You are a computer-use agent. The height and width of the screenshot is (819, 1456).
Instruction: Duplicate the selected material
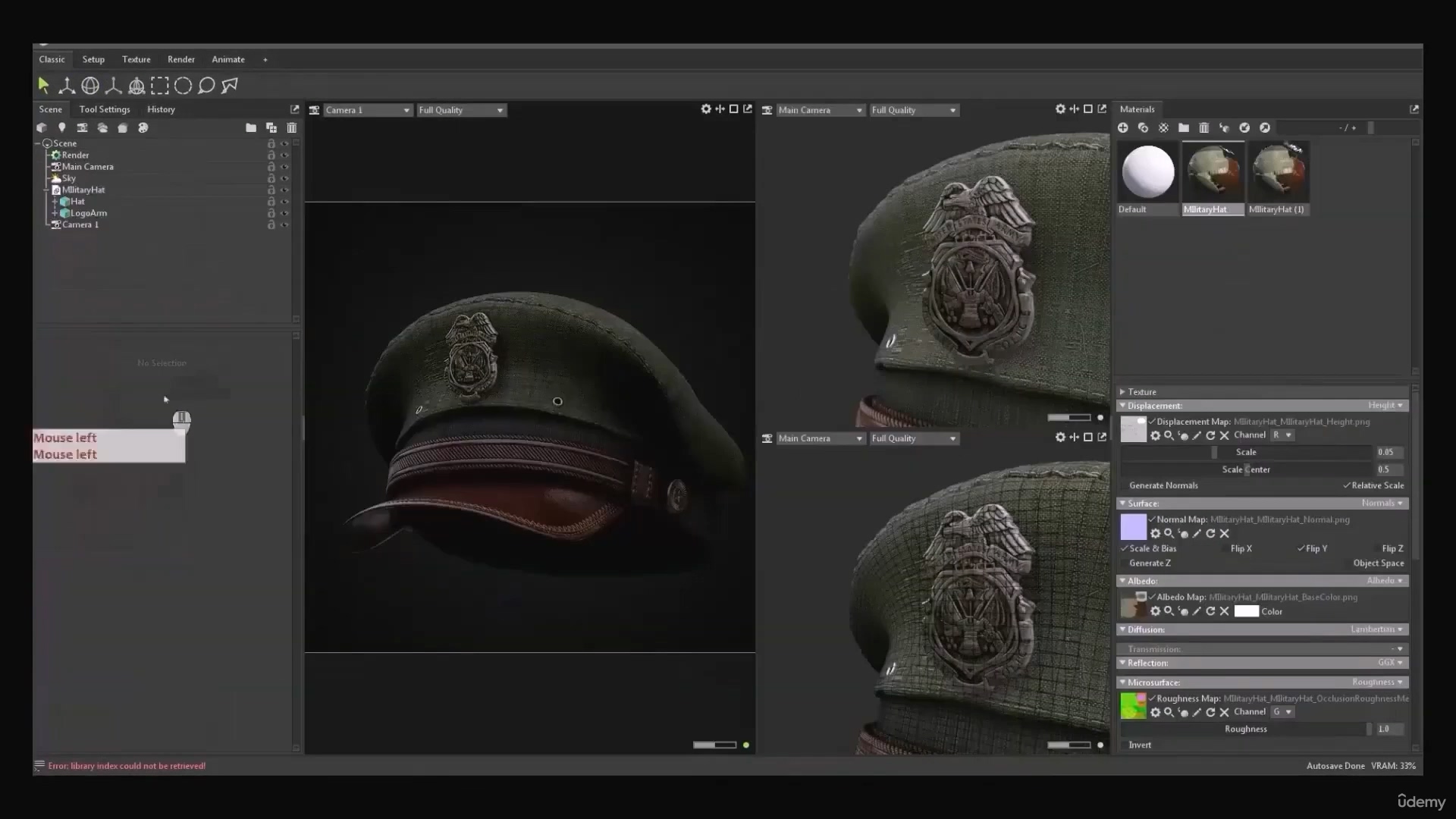pyautogui.click(x=1143, y=127)
